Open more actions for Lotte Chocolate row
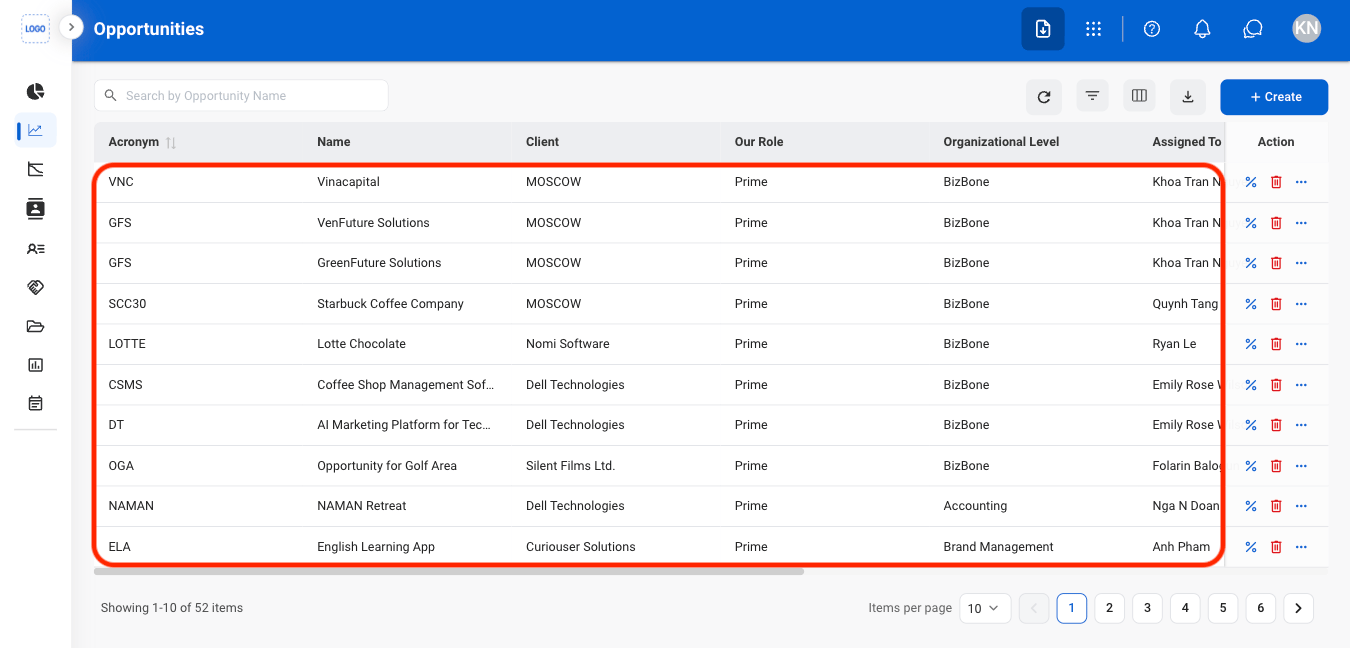1350x648 pixels. [1301, 344]
